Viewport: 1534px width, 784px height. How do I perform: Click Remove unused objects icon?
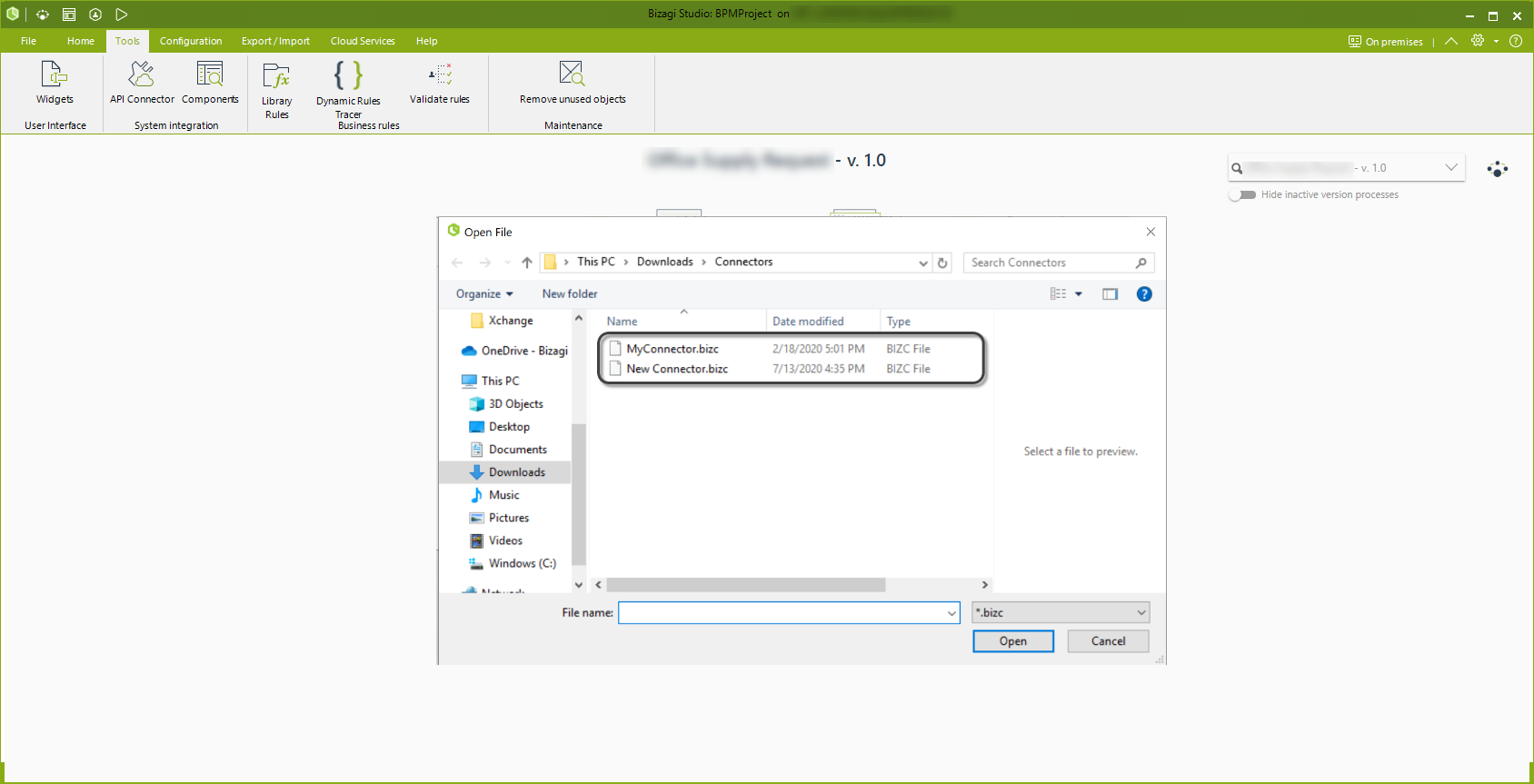tap(572, 73)
